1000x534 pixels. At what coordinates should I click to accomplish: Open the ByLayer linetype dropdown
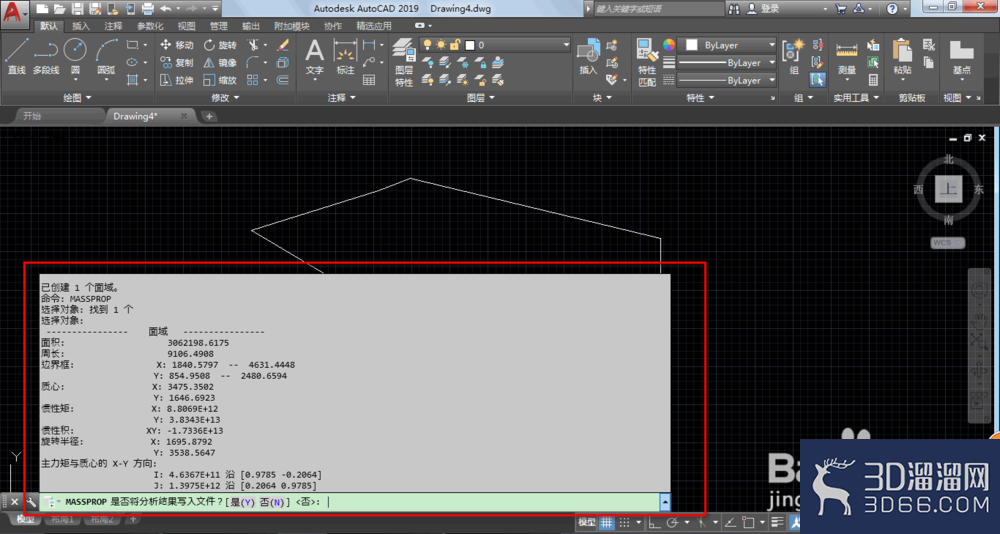(x=727, y=80)
